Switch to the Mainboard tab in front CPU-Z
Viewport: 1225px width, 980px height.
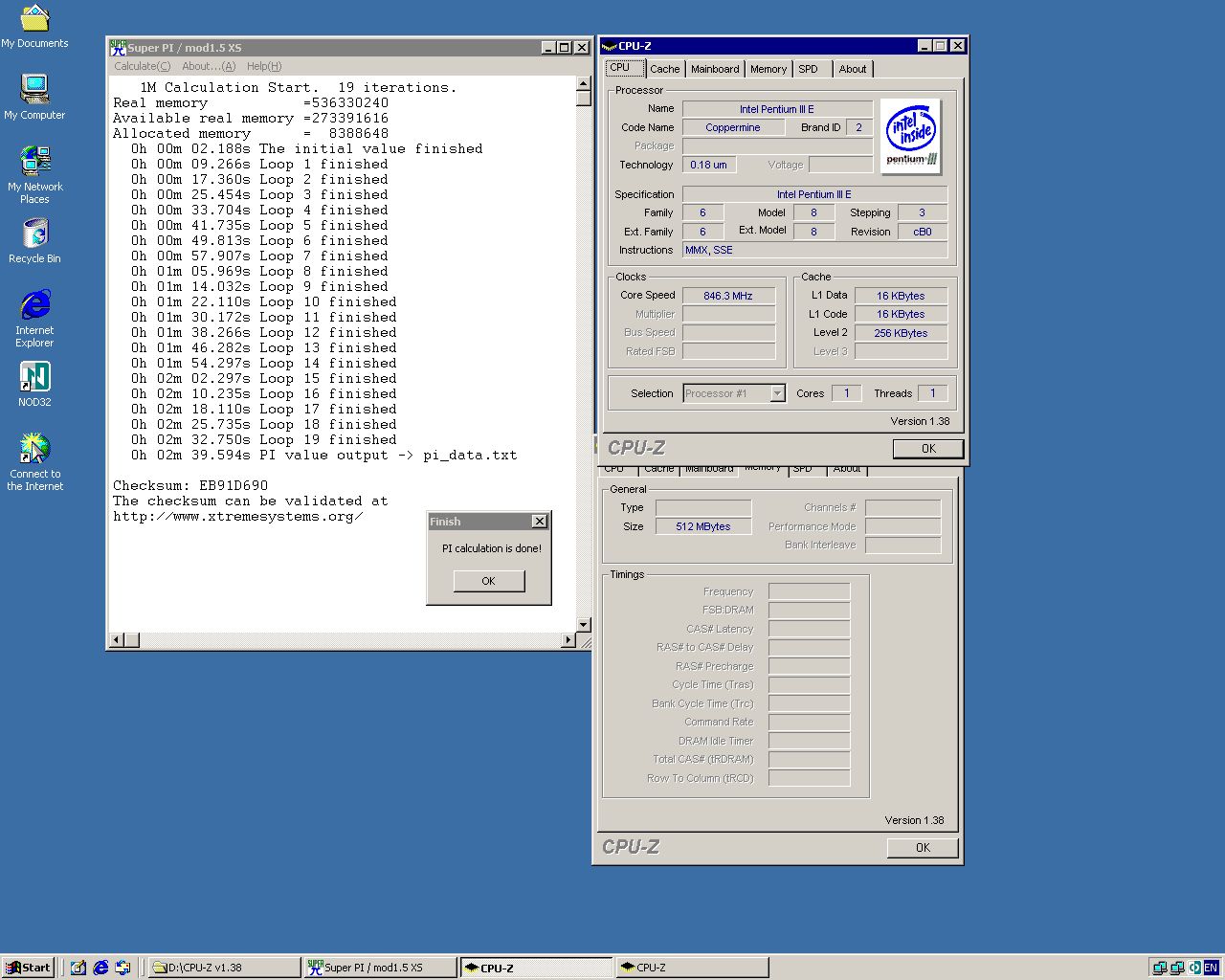tap(715, 69)
